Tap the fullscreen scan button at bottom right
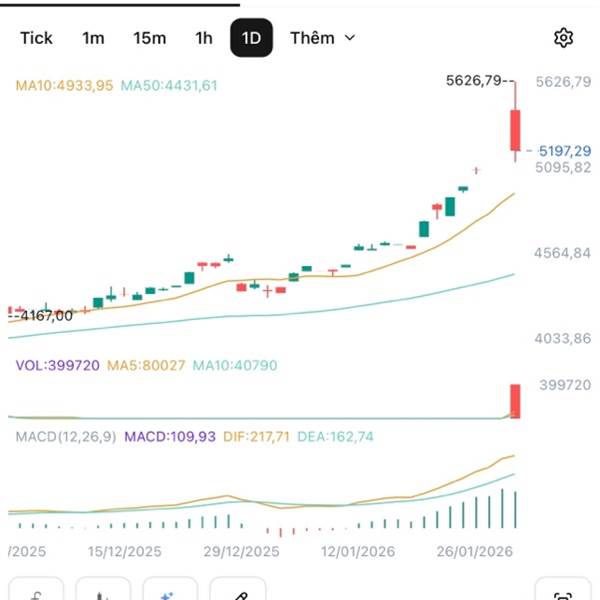This screenshot has height=600, width=600. 563,592
